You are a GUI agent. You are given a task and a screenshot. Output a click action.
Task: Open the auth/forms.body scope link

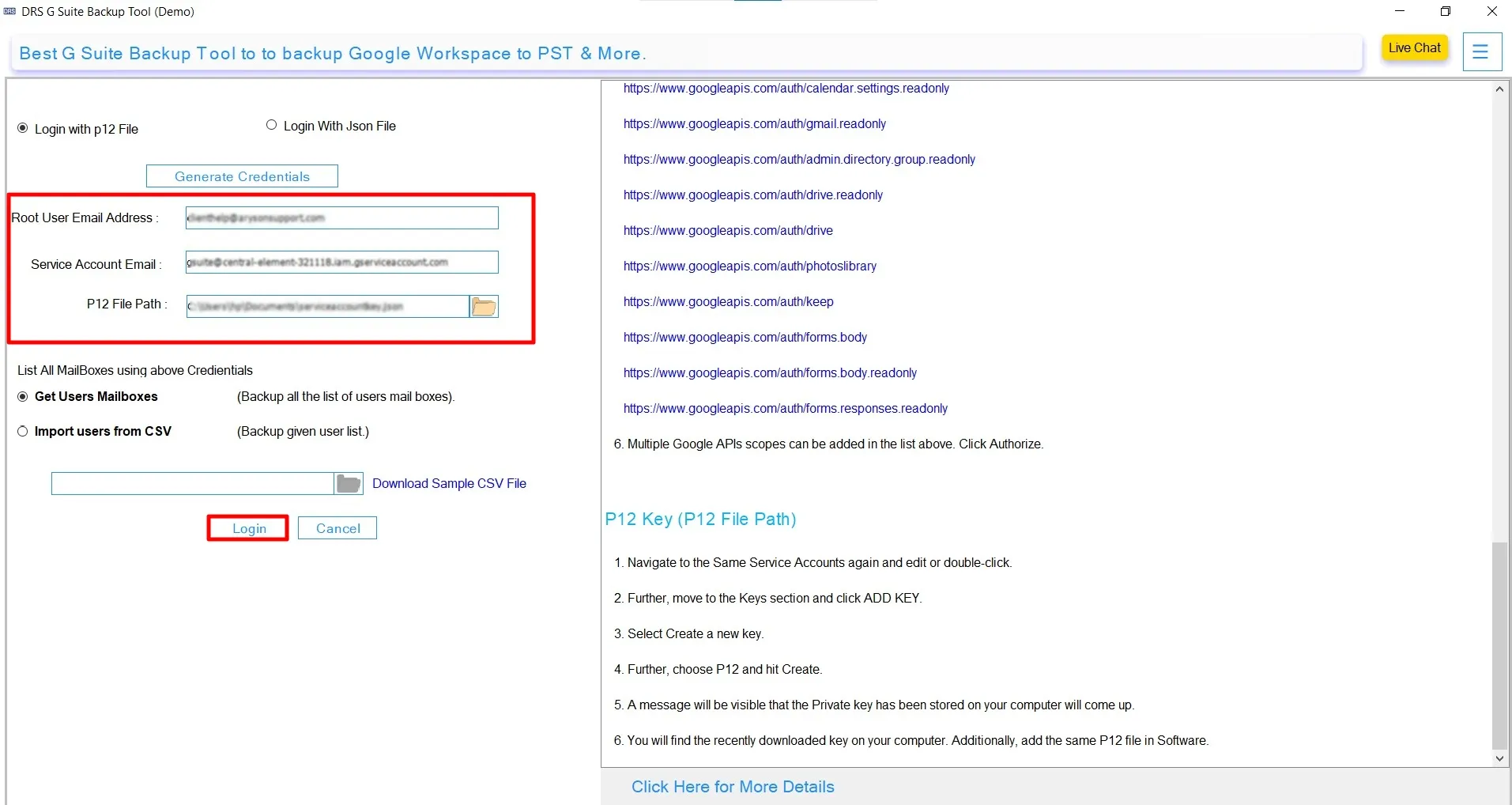pyautogui.click(x=745, y=338)
